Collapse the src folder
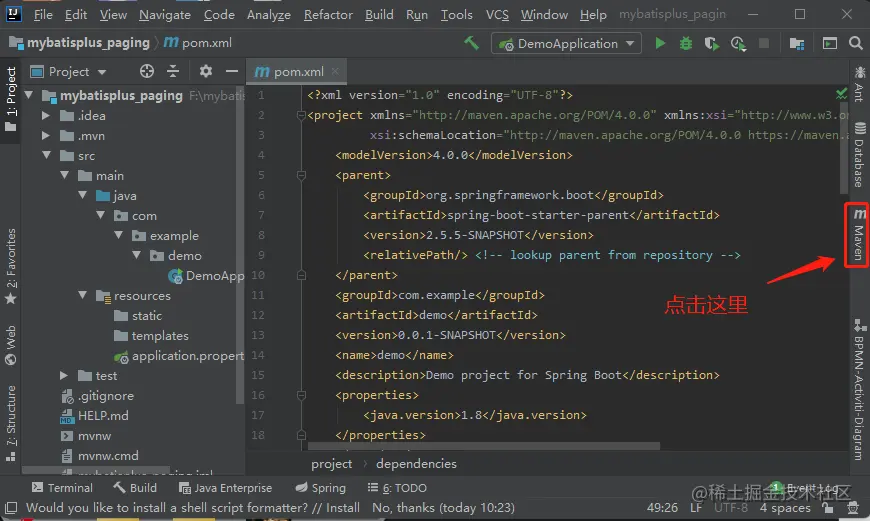 pyautogui.click(x=46, y=155)
